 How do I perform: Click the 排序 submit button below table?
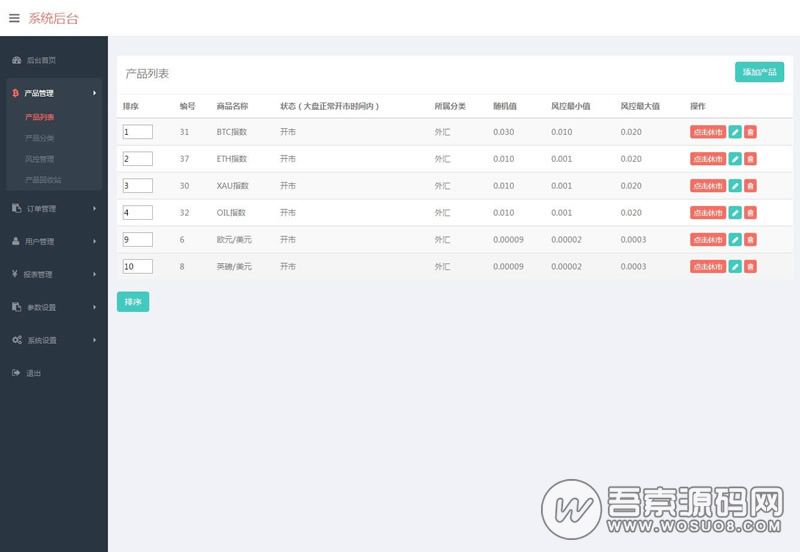click(x=133, y=302)
